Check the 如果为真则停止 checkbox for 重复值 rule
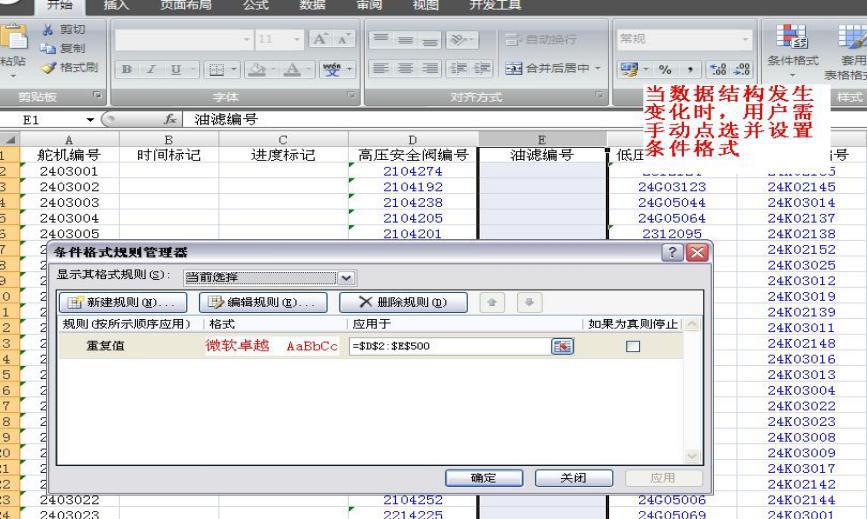 pyautogui.click(x=631, y=345)
